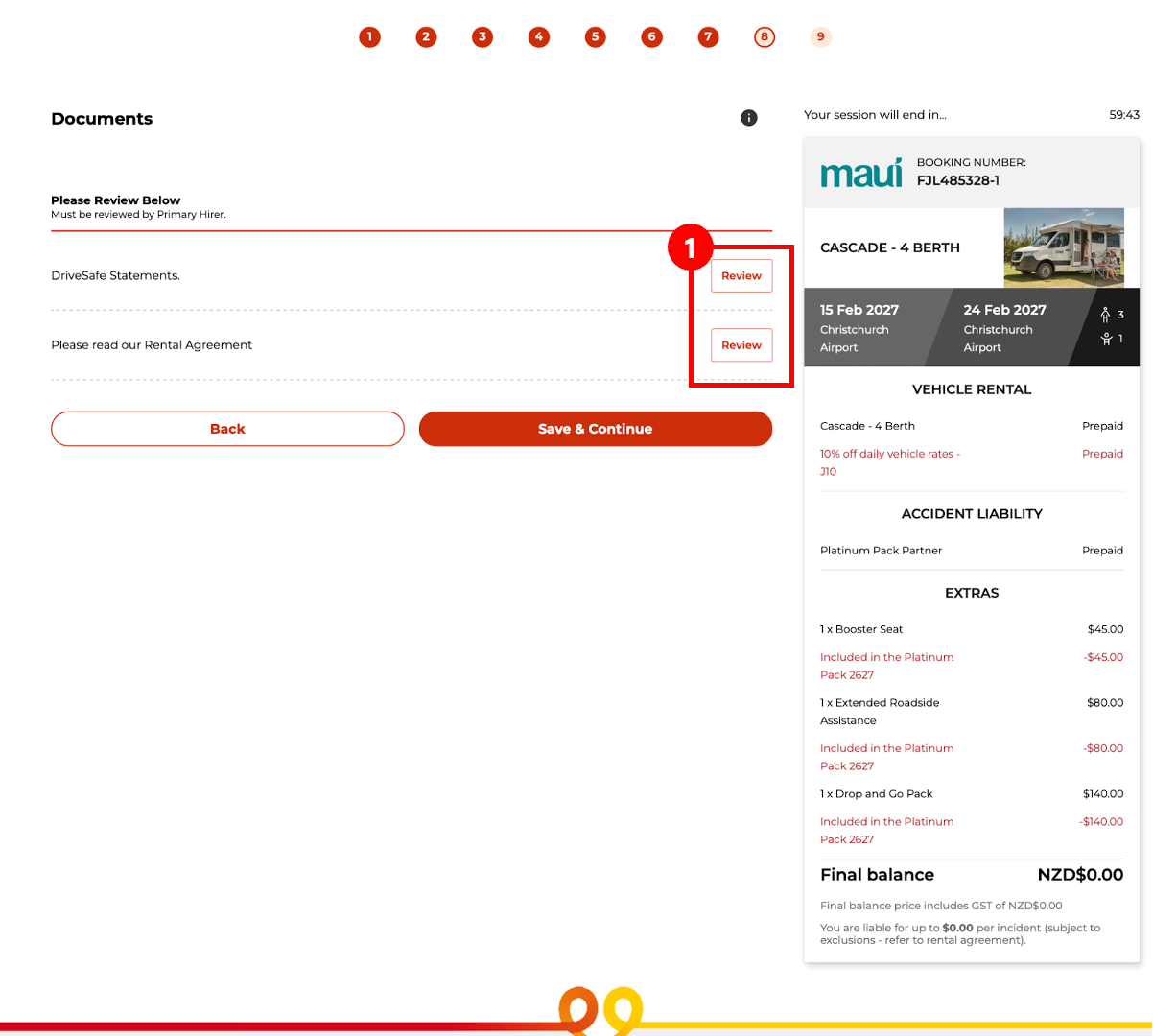Screen dimensions: 1153x1036
Task: Click the Final balance NZD$0.00 amount
Action: click(x=1081, y=875)
